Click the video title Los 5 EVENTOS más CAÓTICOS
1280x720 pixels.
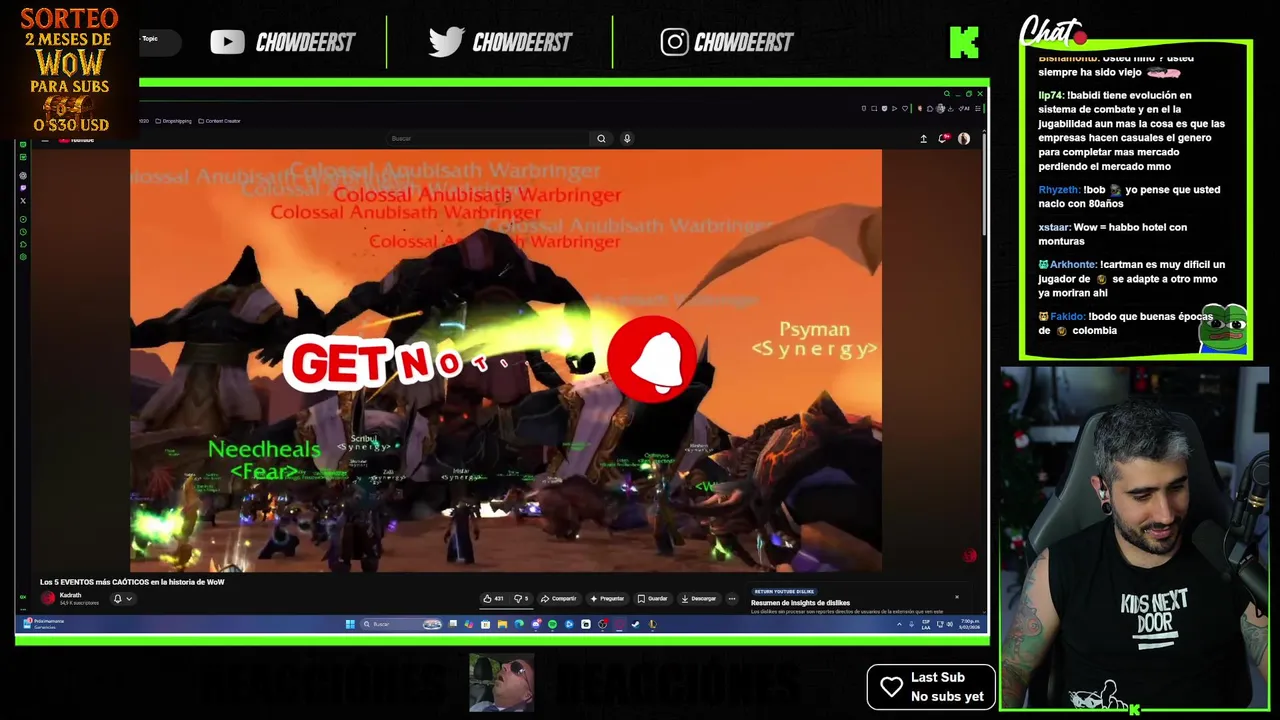pyautogui.click(x=132, y=582)
